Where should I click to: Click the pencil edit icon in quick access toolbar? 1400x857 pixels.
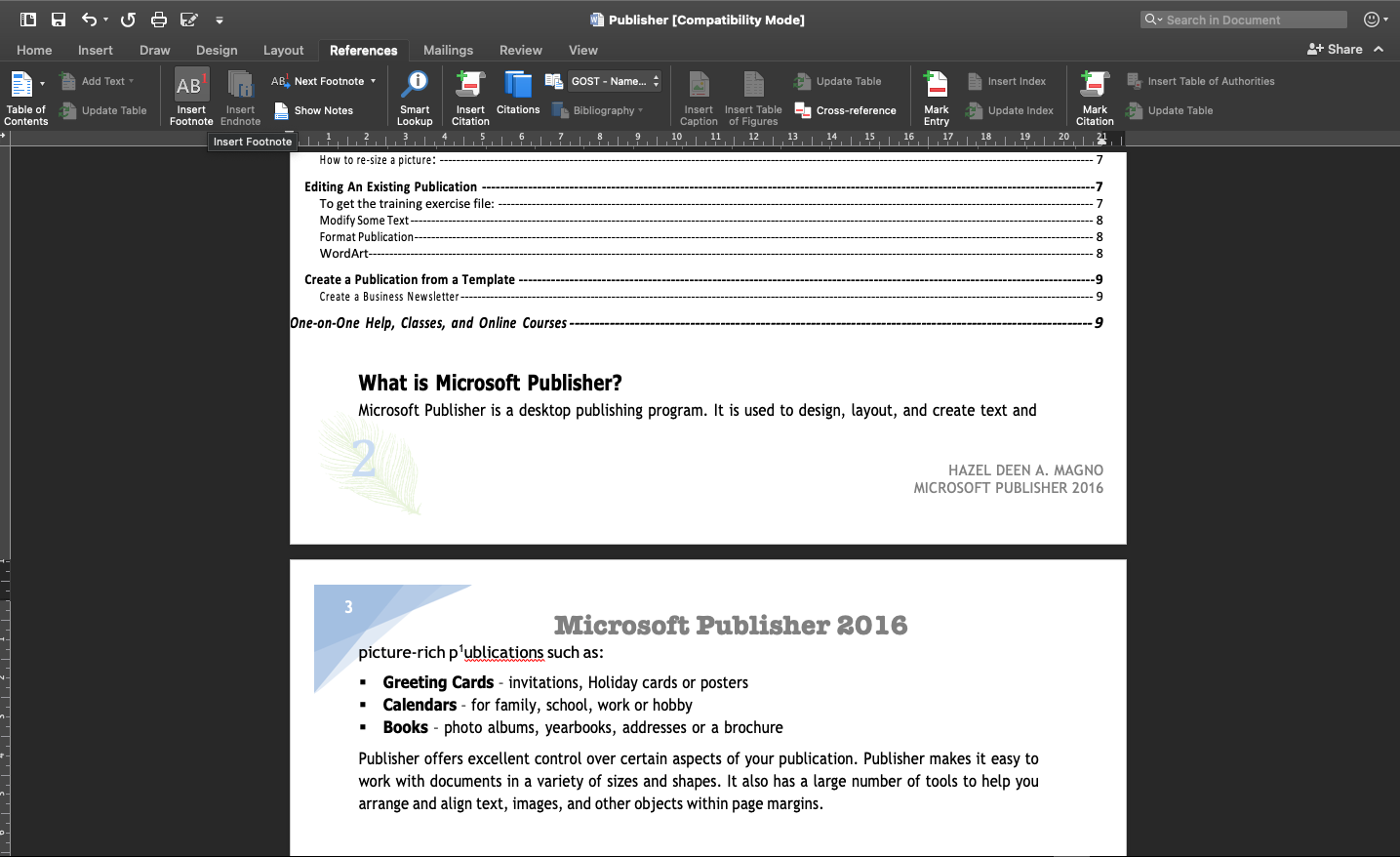189,20
